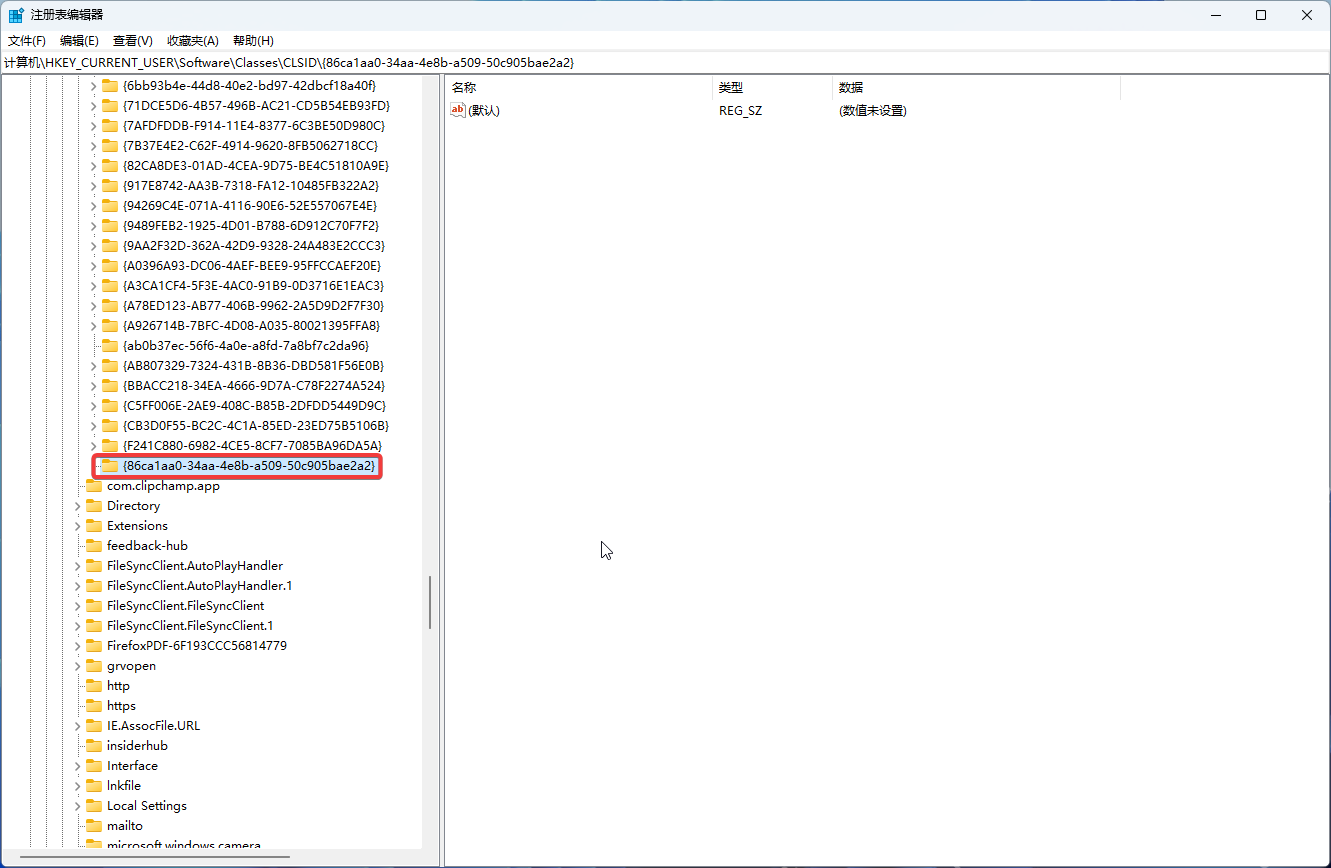This screenshot has height=868, width=1331.
Task: Open the 收藏夹(A) menu
Action: pyautogui.click(x=193, y=41)
